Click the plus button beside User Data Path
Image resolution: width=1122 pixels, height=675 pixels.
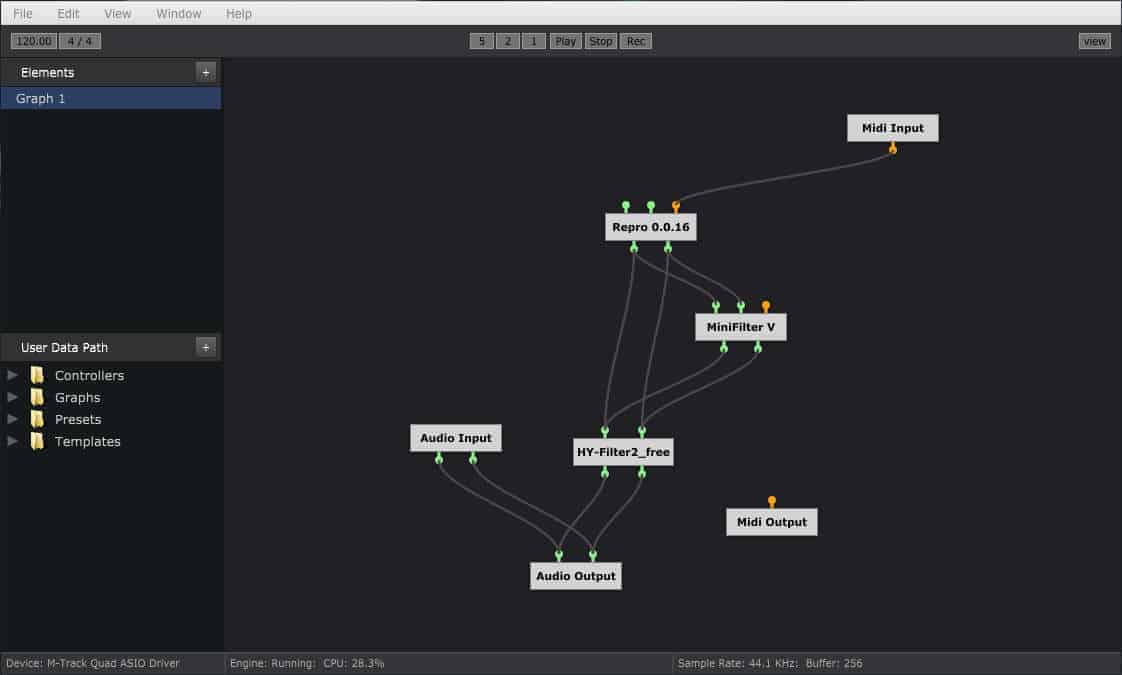(x=205, y=347)
